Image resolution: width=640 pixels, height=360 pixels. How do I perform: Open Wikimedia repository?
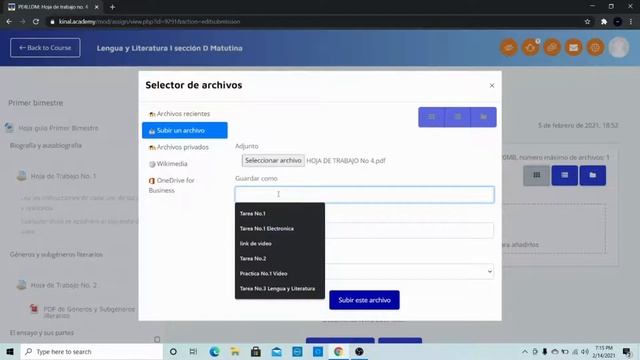[168, 164]
